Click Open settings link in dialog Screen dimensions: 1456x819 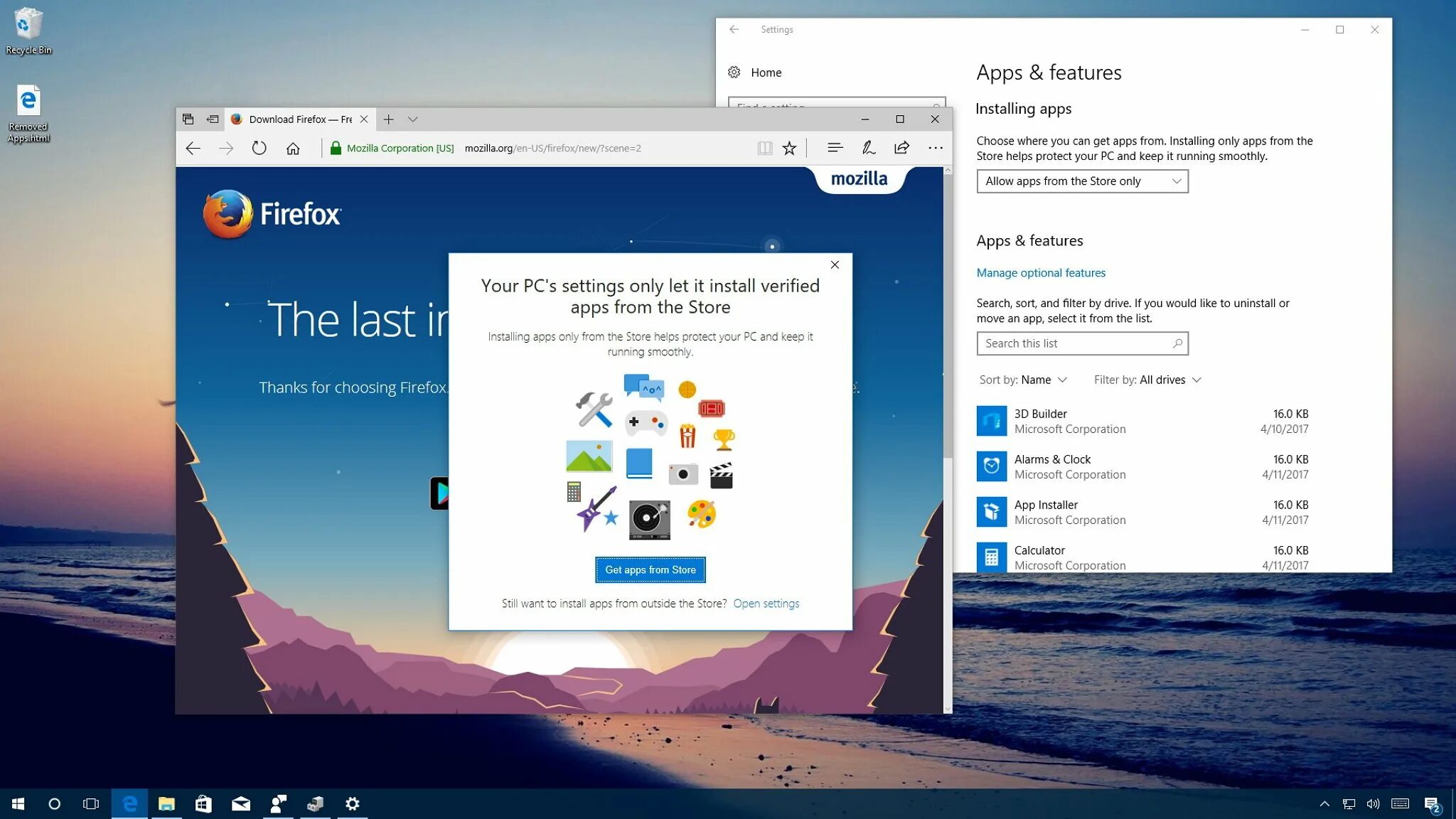(766, 603)
